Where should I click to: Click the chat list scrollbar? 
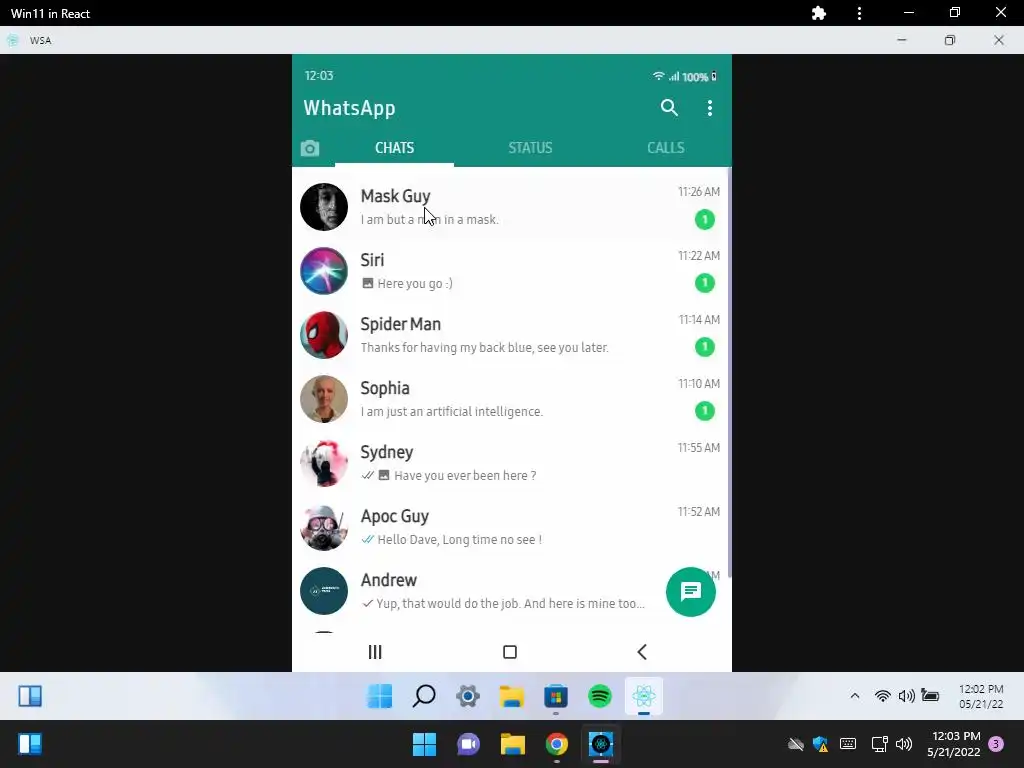click(729, 372)
